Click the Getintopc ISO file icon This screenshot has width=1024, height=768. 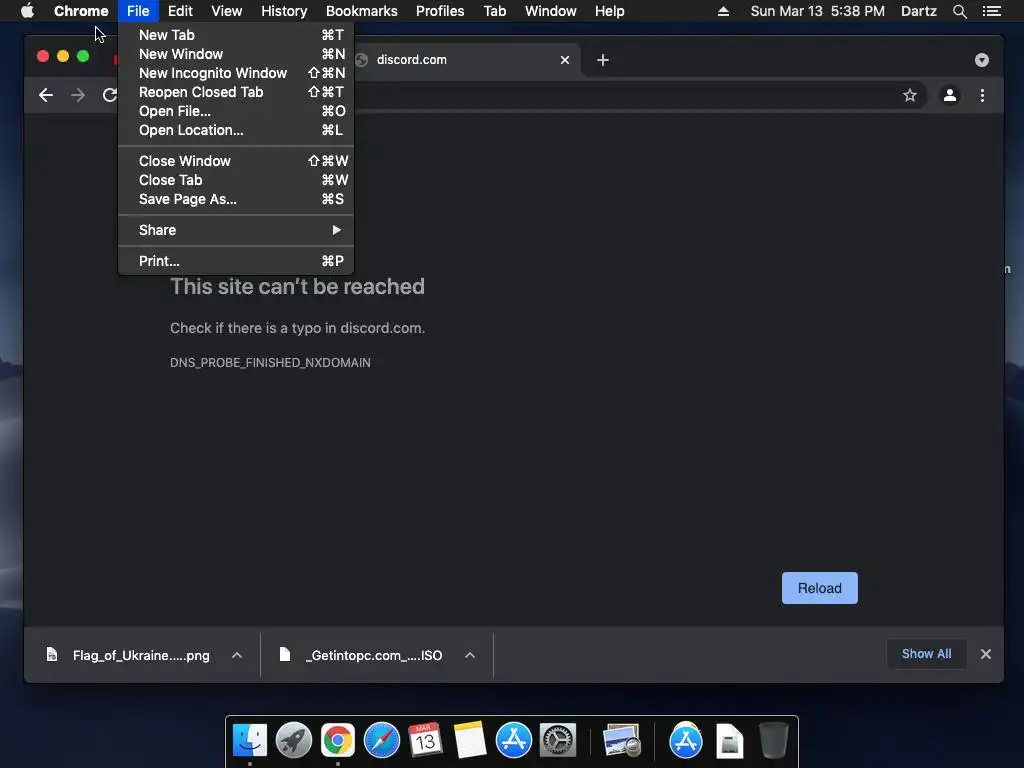pyautogui.click(x=284, y=654)
